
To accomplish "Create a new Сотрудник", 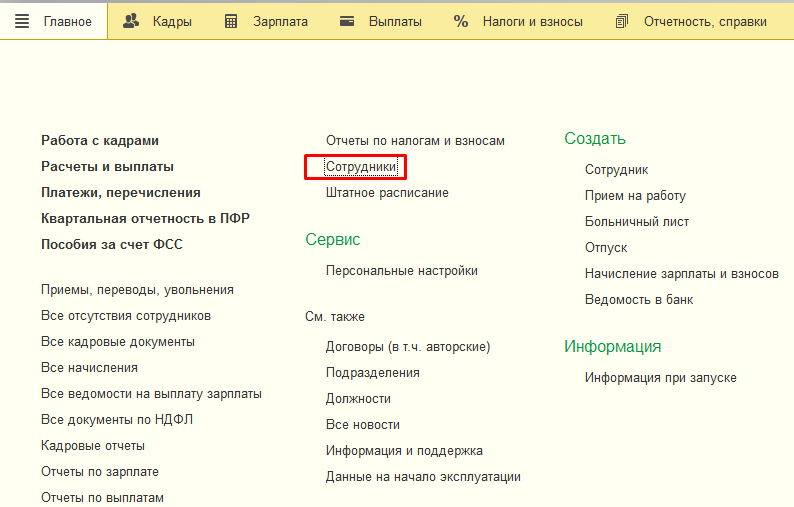I will tap(616, 170).
